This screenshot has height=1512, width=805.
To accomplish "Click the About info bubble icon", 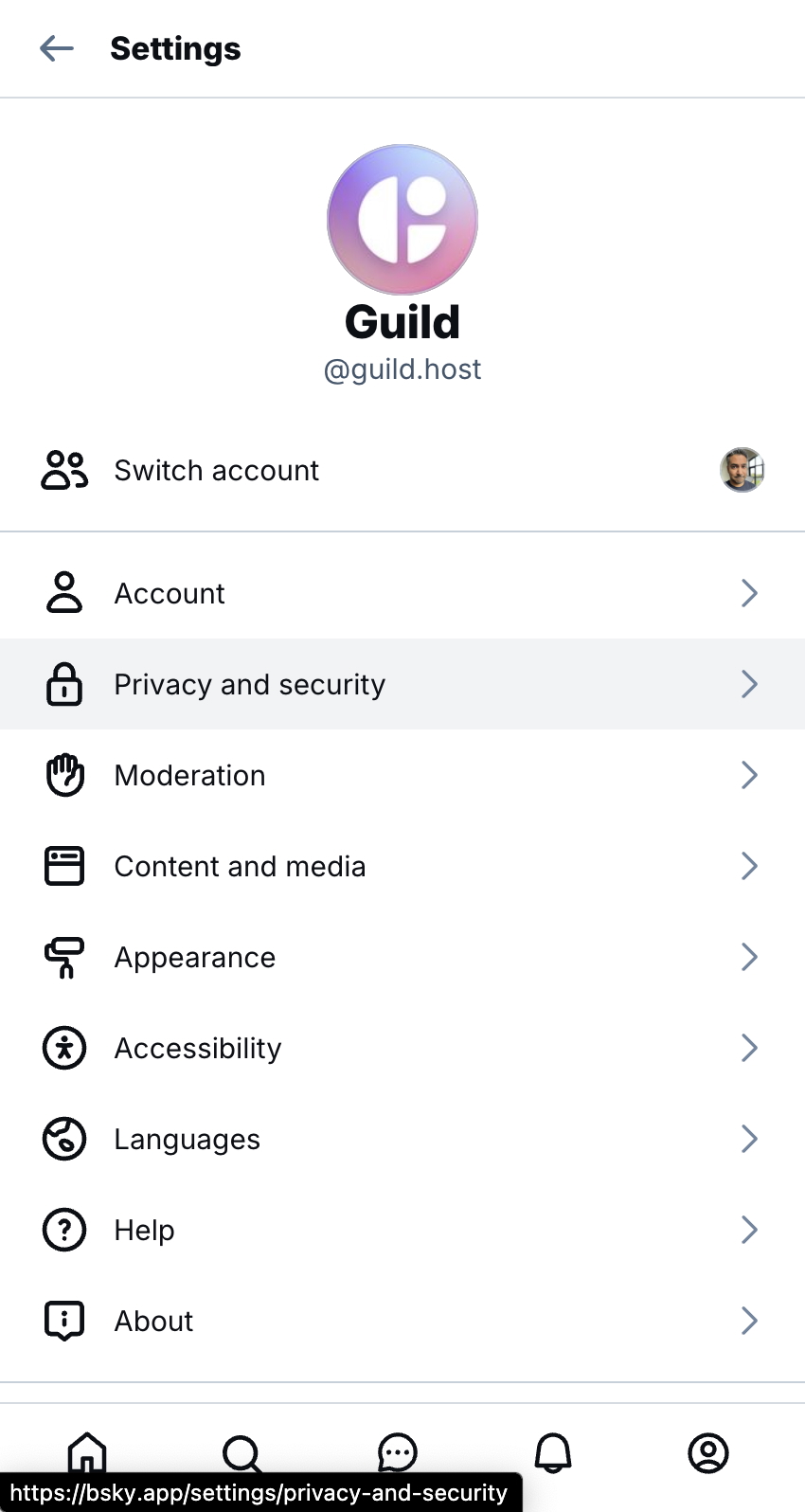I will (x=64, y=1321).
